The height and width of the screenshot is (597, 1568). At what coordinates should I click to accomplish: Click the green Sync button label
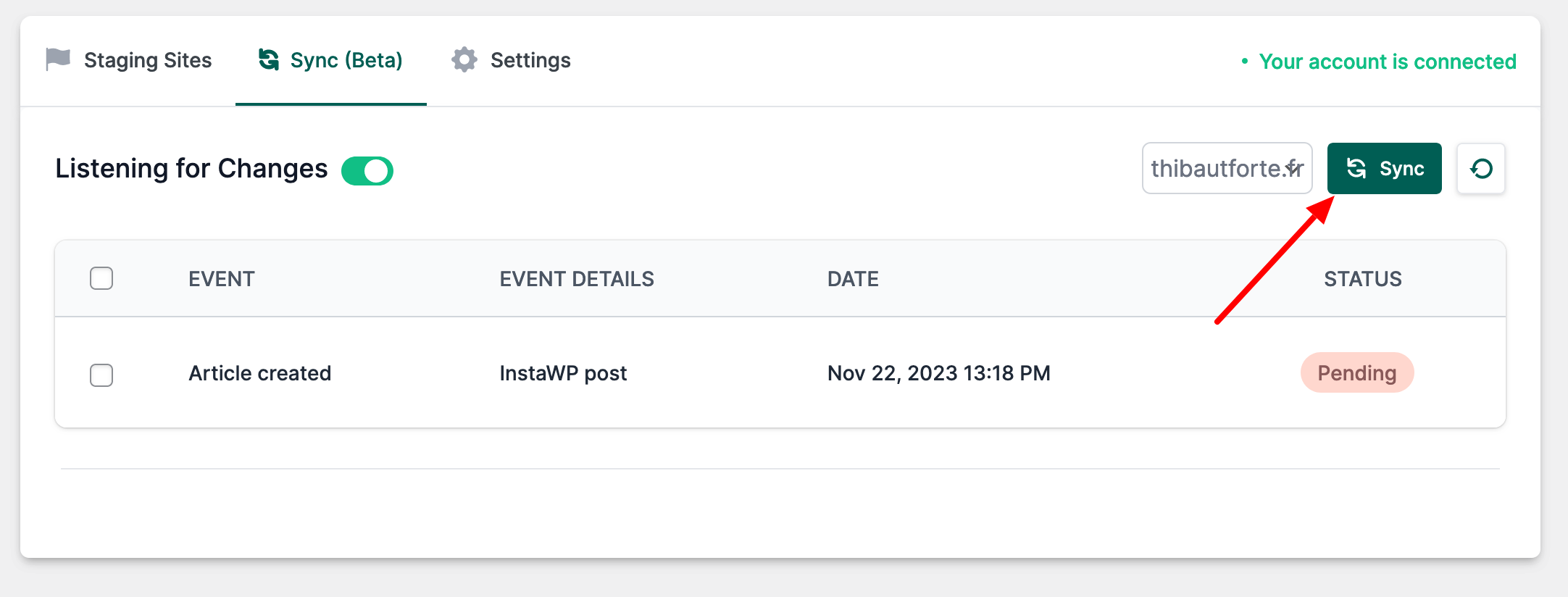click(1401, 169)
